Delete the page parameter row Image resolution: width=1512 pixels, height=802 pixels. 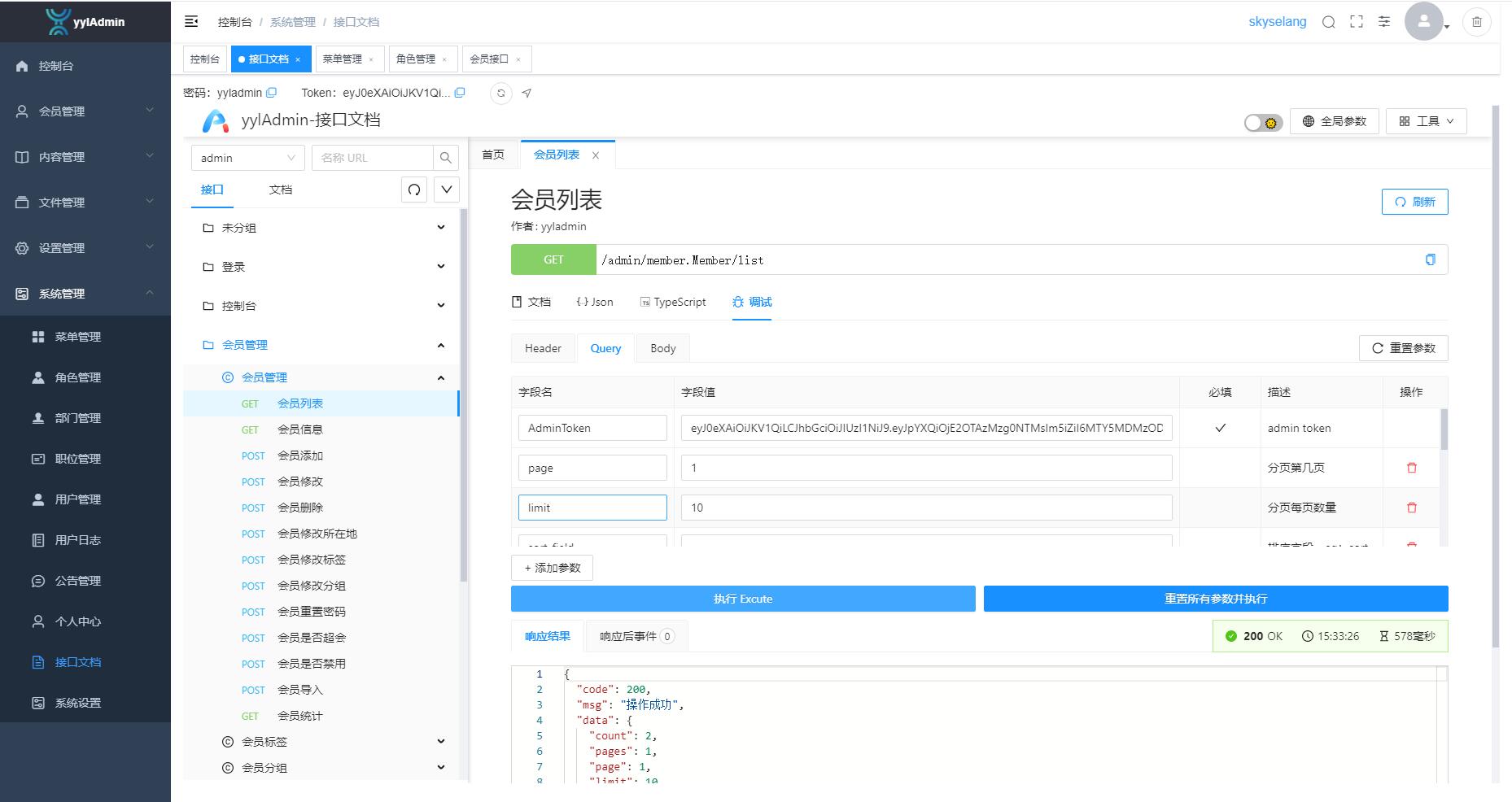[x=1411, y=468]
